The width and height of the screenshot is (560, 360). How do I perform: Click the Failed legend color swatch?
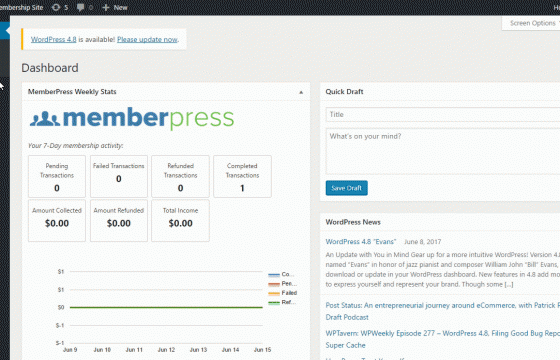274,293
